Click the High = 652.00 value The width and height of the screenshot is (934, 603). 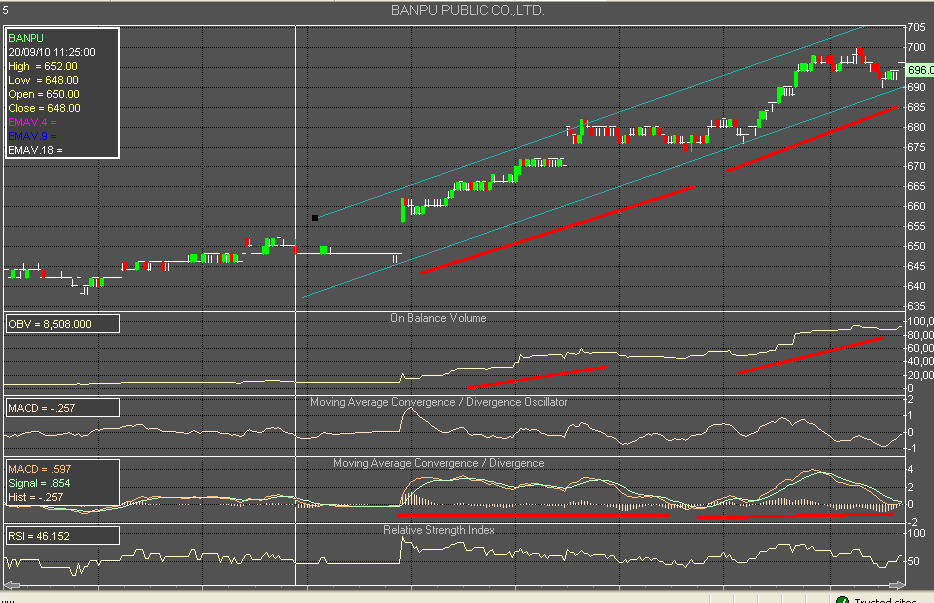43,66
